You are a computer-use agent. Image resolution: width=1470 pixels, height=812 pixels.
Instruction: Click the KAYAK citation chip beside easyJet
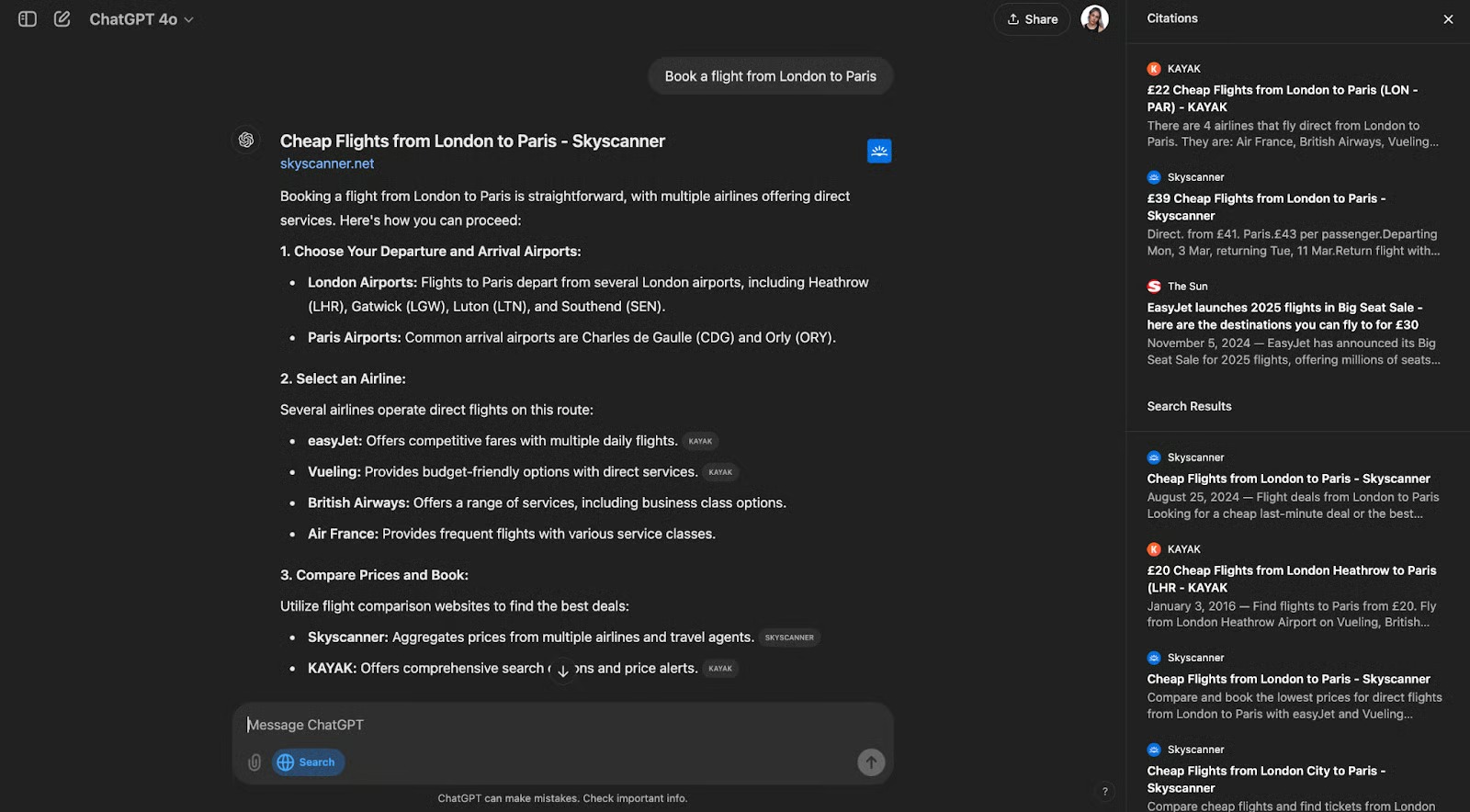[x=700, y=442]
